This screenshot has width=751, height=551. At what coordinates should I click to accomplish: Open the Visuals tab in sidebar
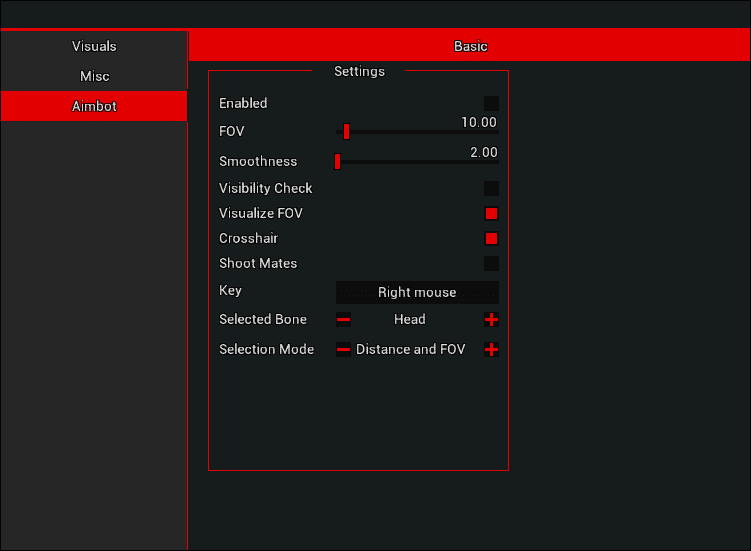coord(94,46)
